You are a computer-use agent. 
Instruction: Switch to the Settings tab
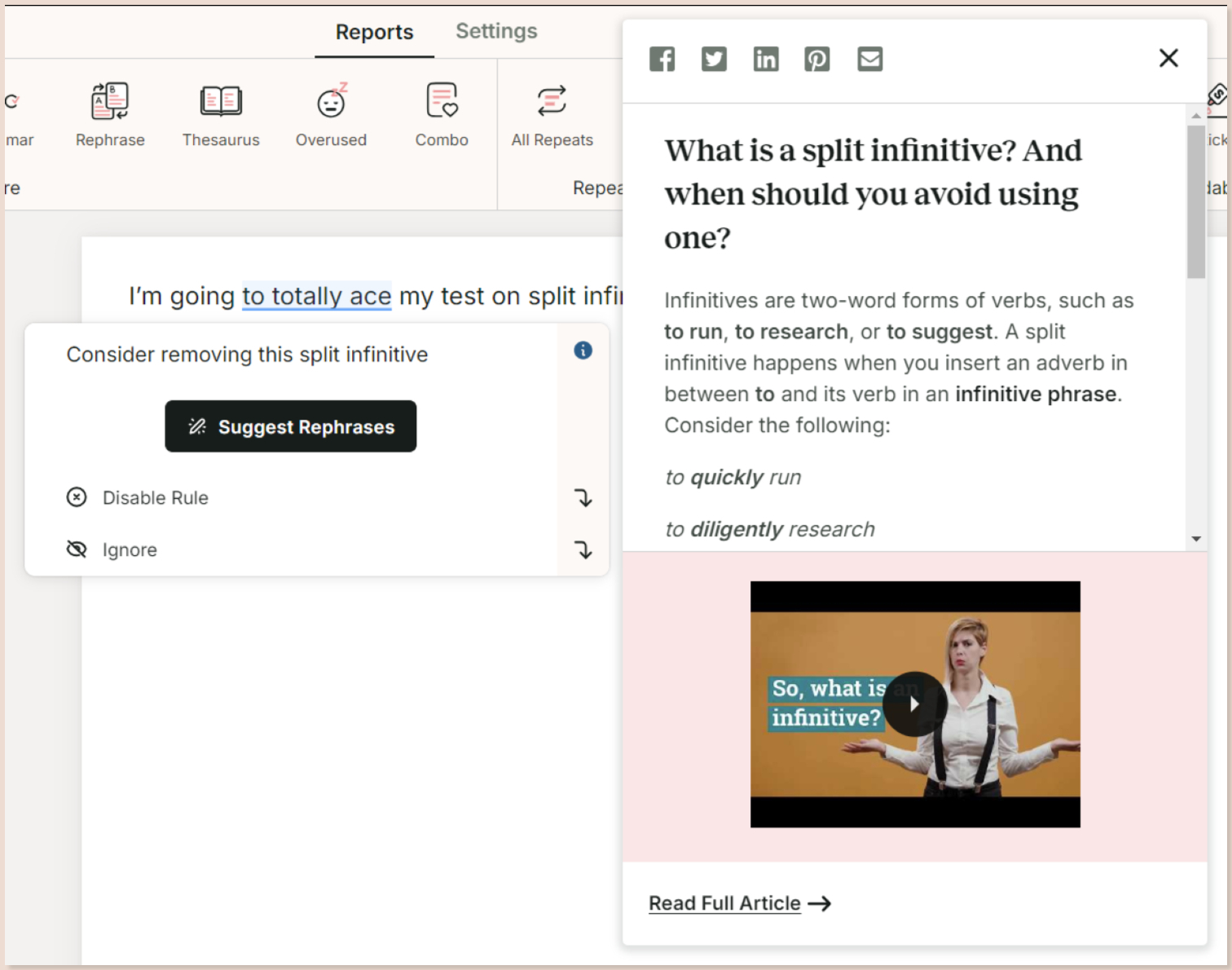[495, 31]
